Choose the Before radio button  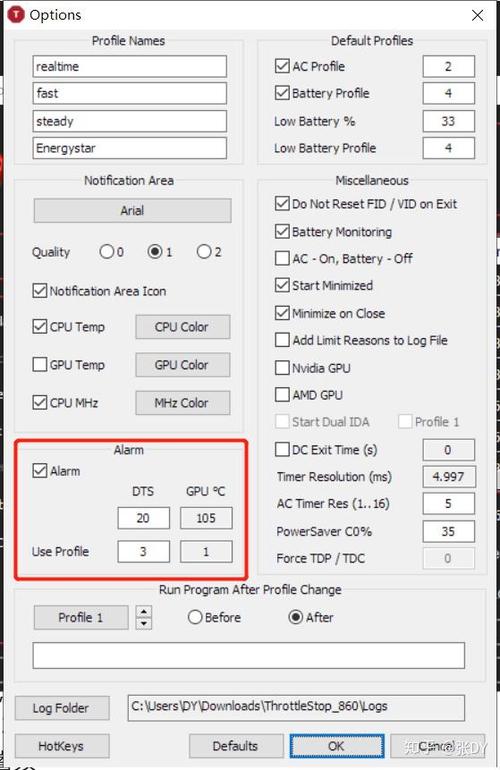pyautogui.click(x=195, y=617)
